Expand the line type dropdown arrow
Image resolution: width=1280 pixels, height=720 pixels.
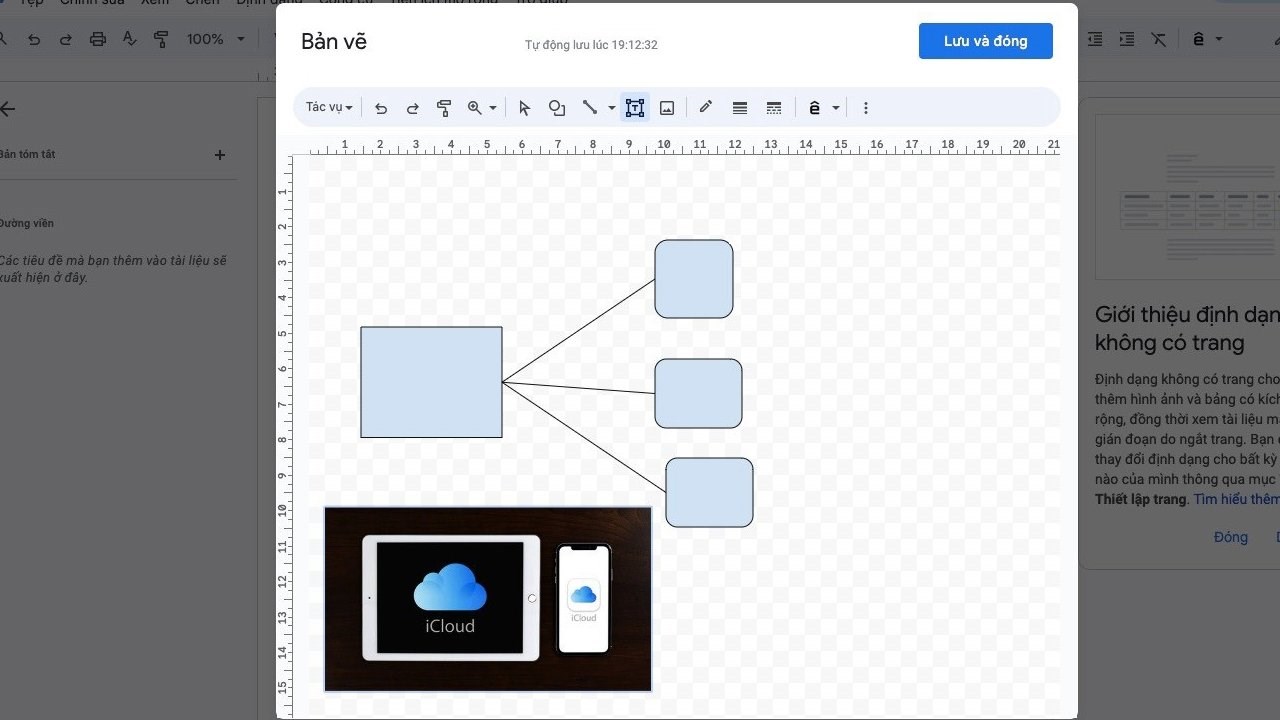tap(611, 108)
